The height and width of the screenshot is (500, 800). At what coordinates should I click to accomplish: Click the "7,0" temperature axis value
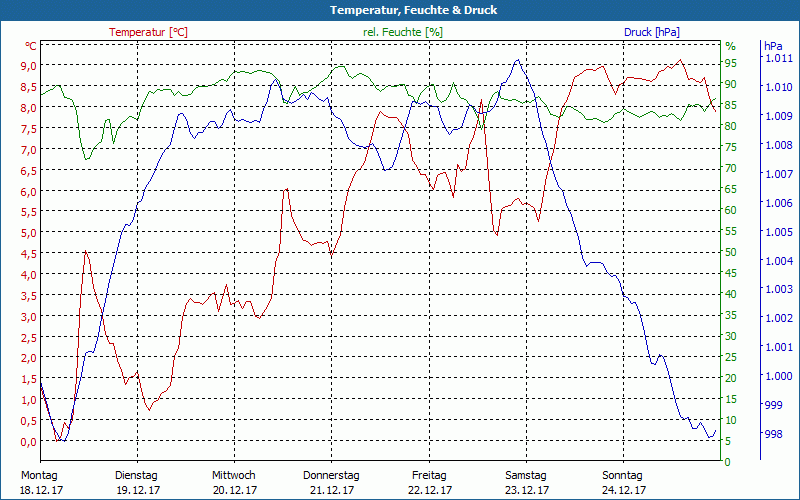pos(29,149)
